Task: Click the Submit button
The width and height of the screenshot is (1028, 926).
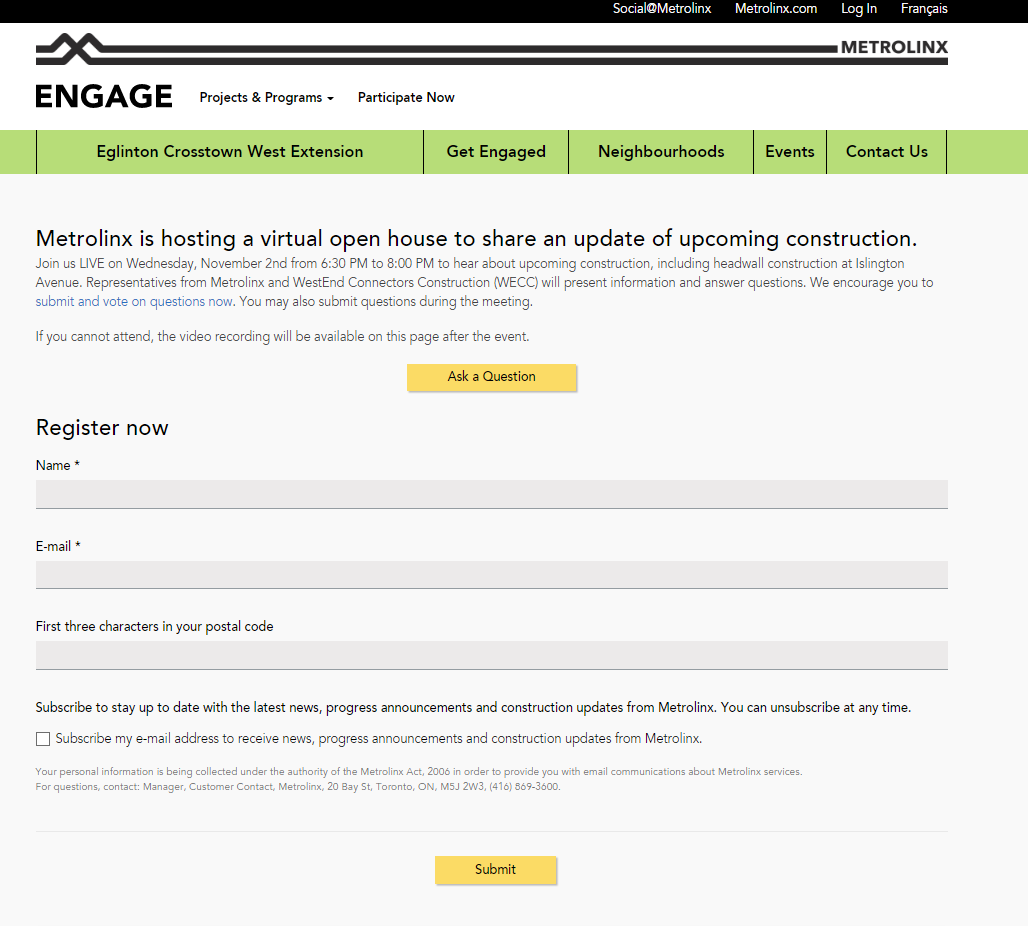Action: [496, 870]
